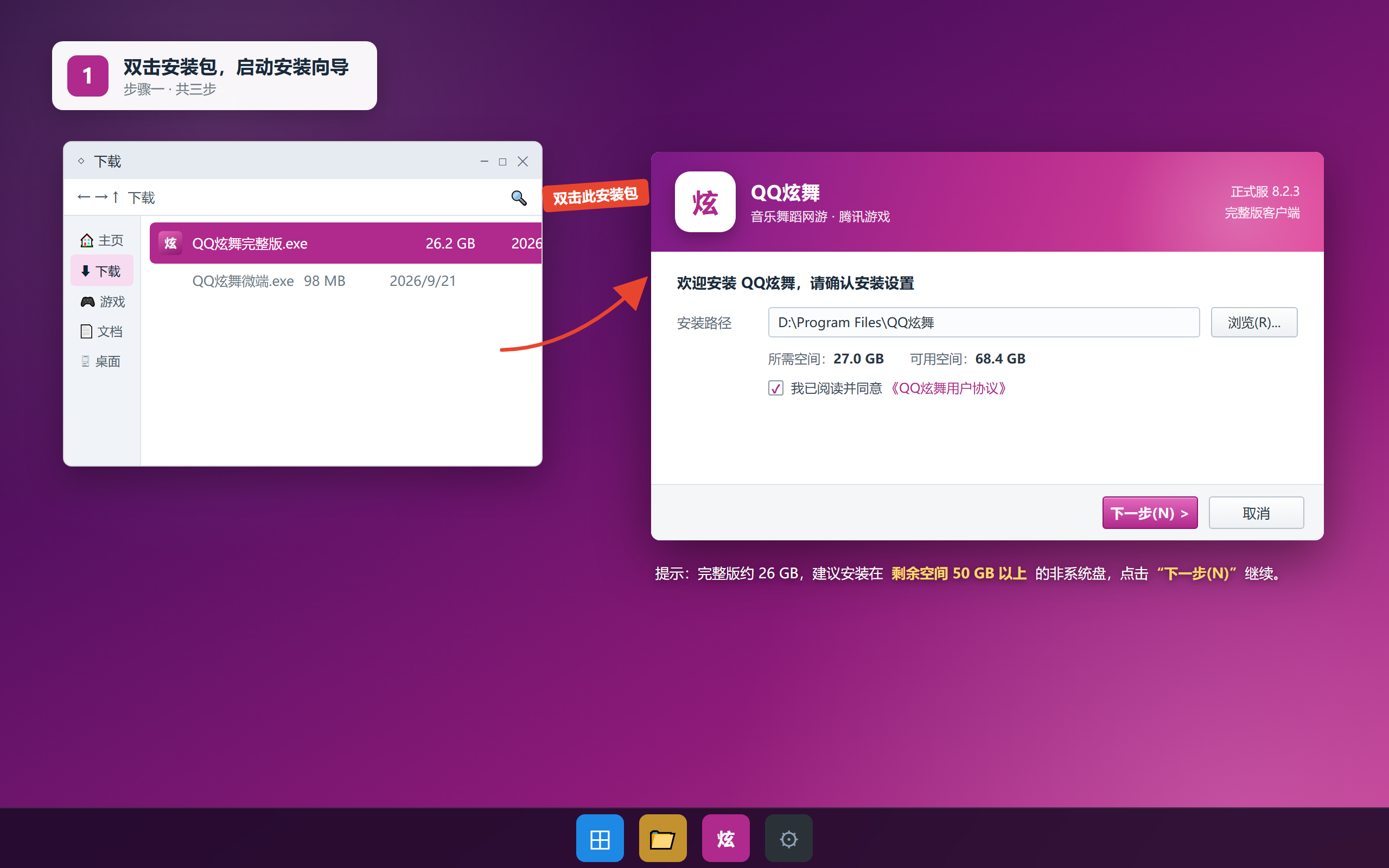Click the 98 MB file size
The image size is (1389, 868).
[324, 280]
